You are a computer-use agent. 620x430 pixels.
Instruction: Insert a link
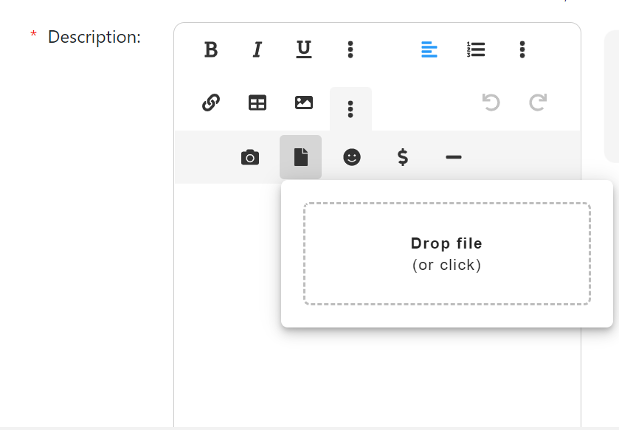point(211,103)
